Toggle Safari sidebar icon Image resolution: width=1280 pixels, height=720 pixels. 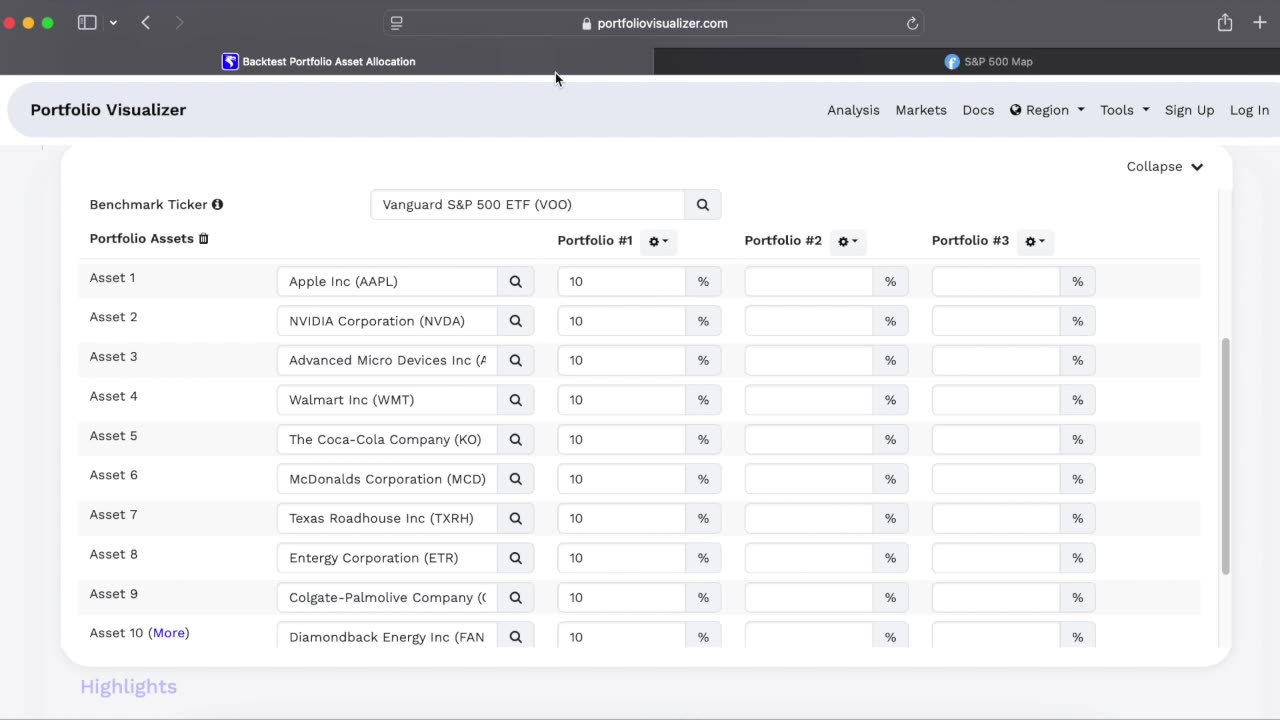coord(87,23)
